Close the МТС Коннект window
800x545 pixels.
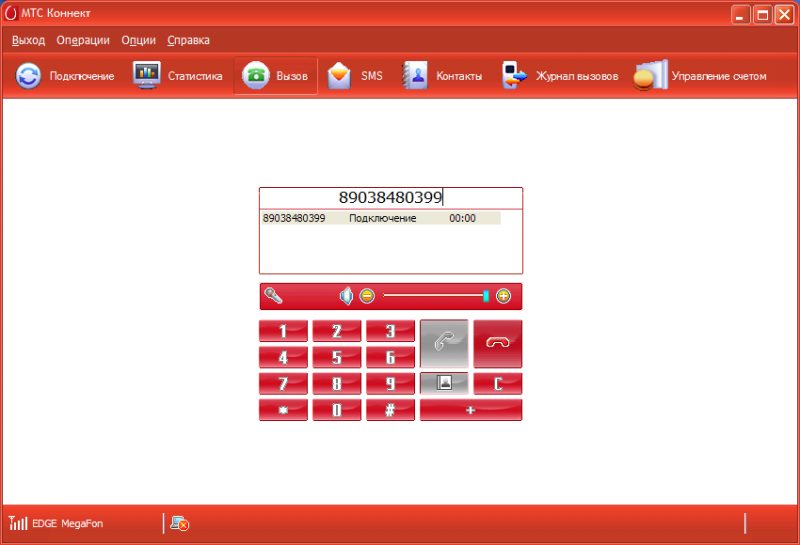(x=785, y=15)
